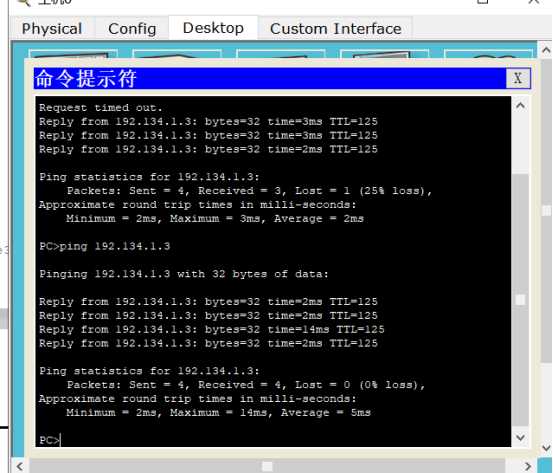
Task: Open the Config tab
Action: coord(132,29)
